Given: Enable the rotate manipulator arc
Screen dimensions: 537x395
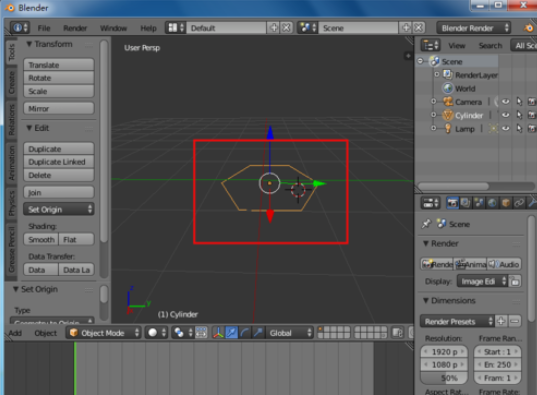Looking at the screenshot, I should [x=245, y=332].
